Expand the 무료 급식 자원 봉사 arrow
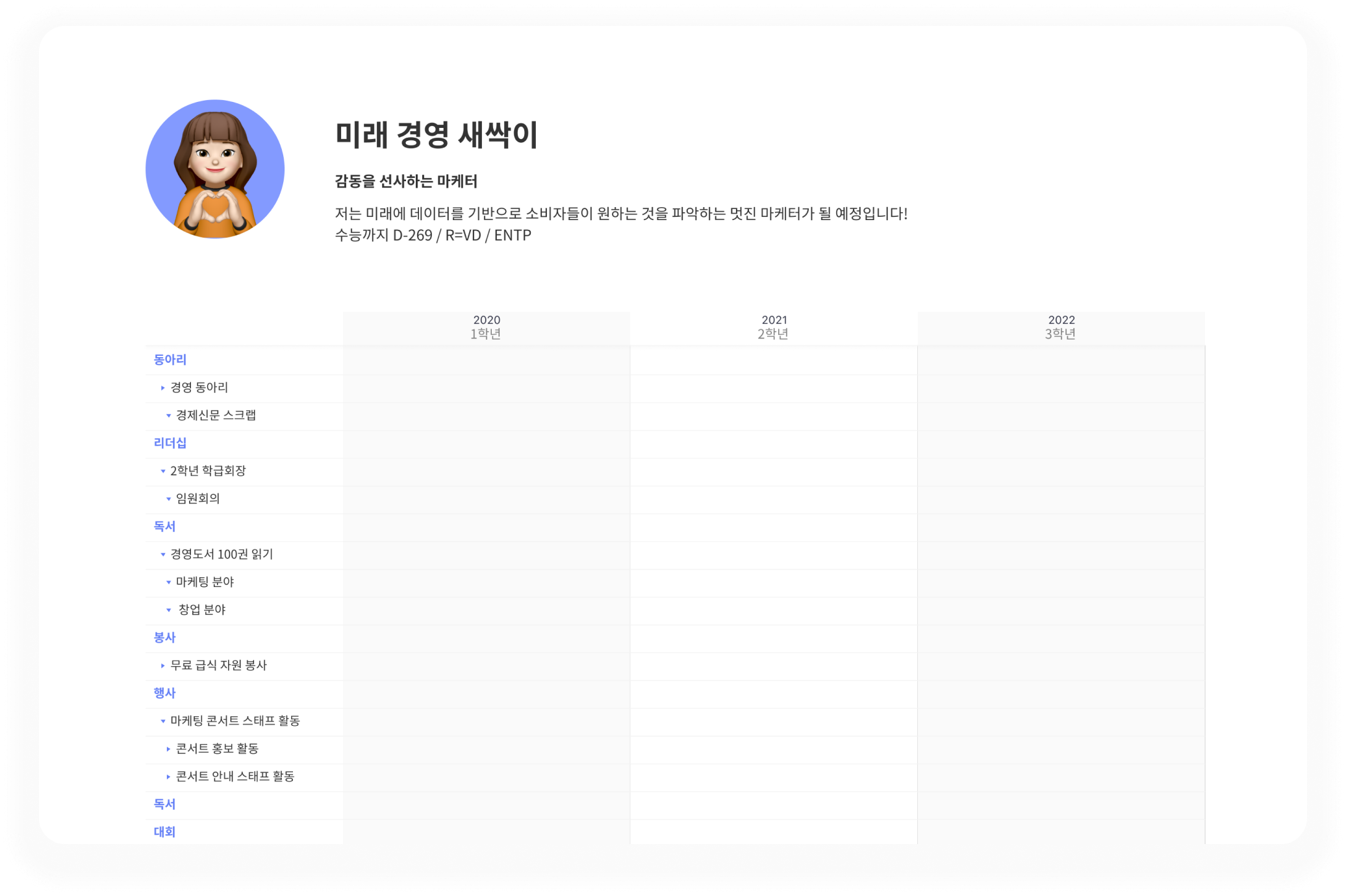The width and height of the screenshot is (1346, 896). pos(162,666)
